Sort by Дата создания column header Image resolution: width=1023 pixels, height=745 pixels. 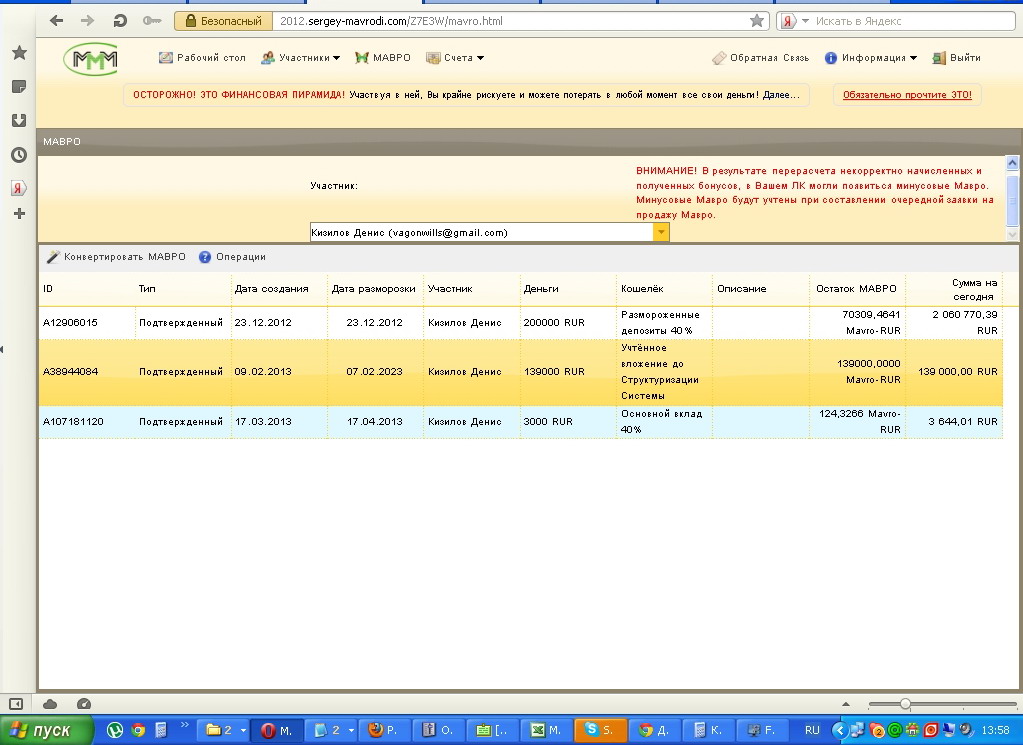[279, 288]
